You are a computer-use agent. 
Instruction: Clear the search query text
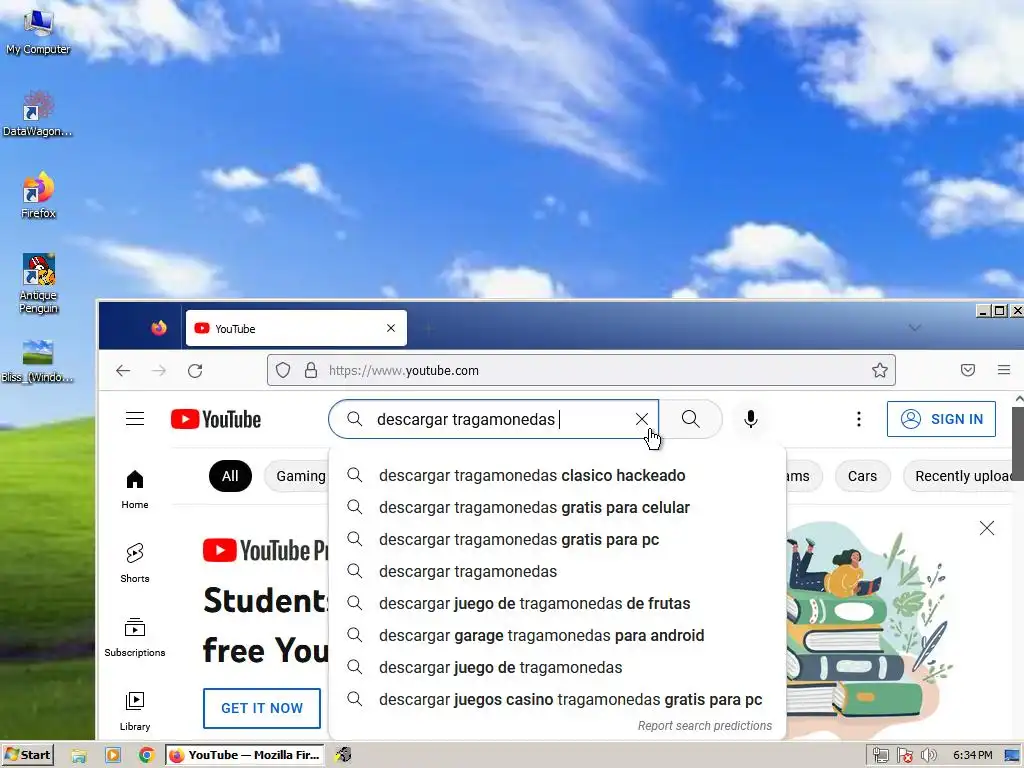tap(642, 419)
